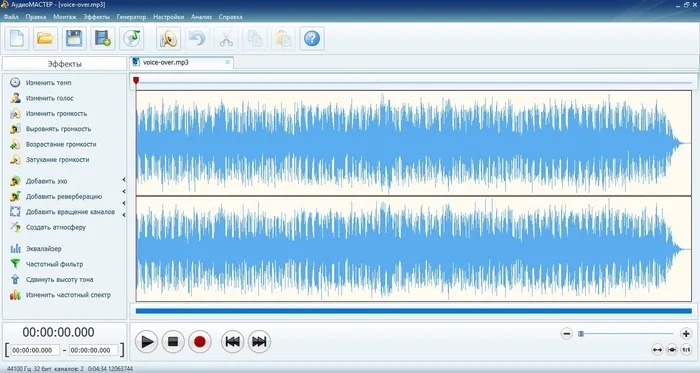Screen dimensions: 700x373
Task: Click the Сдвинуть высоту тона arrow icon
Action: pyautogui.click(x=15, y=279)
